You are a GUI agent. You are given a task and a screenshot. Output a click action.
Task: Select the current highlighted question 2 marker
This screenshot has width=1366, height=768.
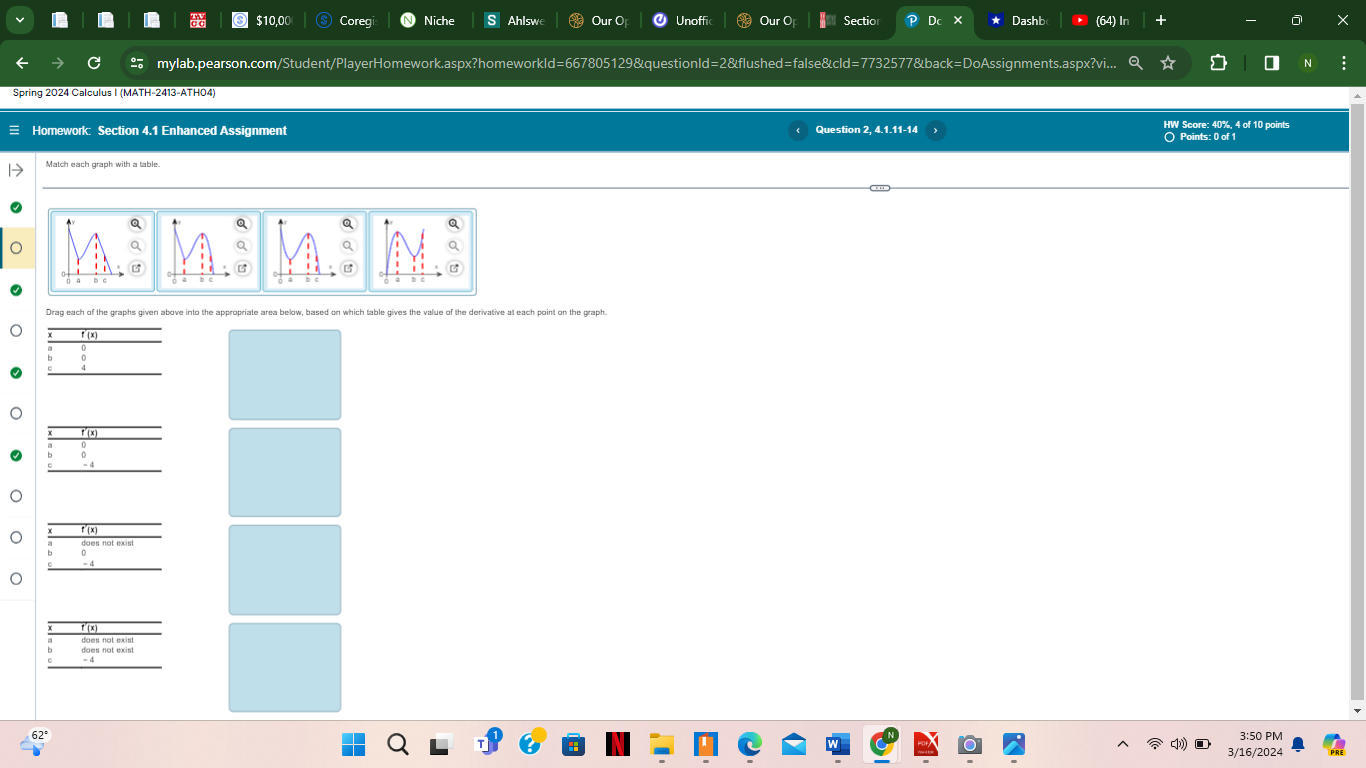tap(15, 247)
